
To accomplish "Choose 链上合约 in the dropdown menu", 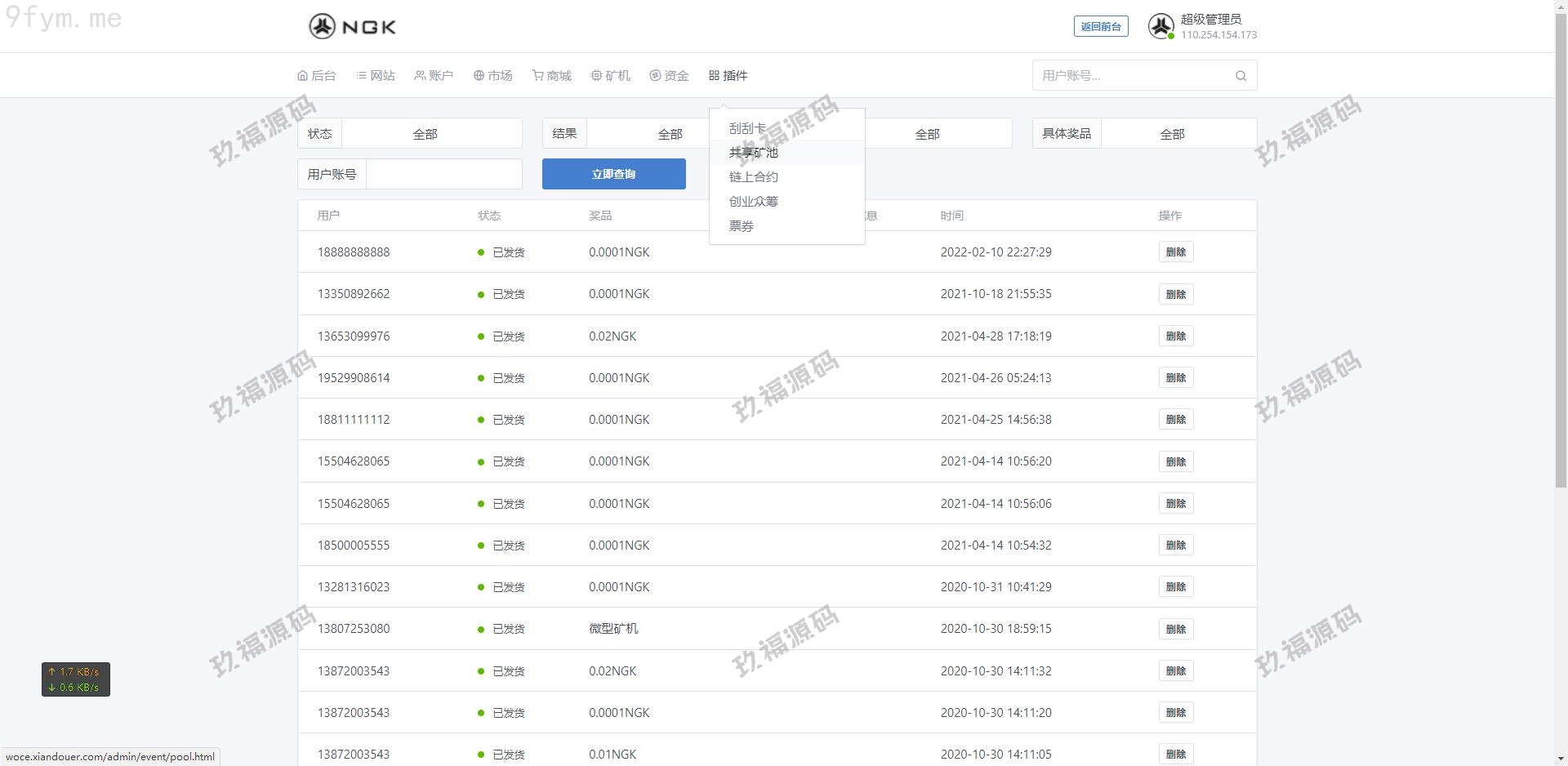I will click(x=753, y=177).
